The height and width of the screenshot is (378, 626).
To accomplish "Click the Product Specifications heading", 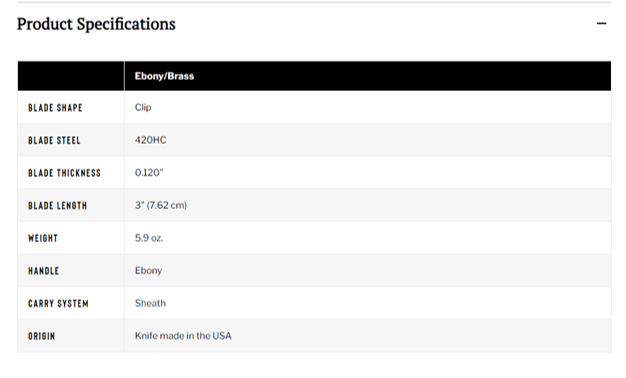I will 96,24.
